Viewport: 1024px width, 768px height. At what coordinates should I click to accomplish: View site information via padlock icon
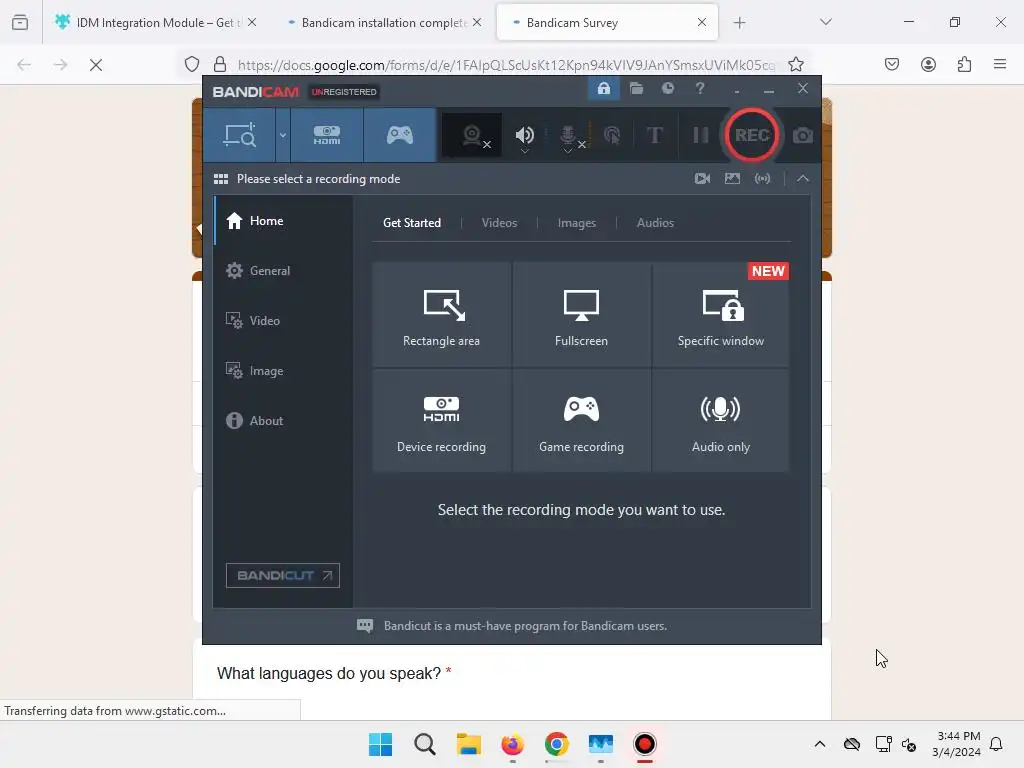[x=220, y=64]
